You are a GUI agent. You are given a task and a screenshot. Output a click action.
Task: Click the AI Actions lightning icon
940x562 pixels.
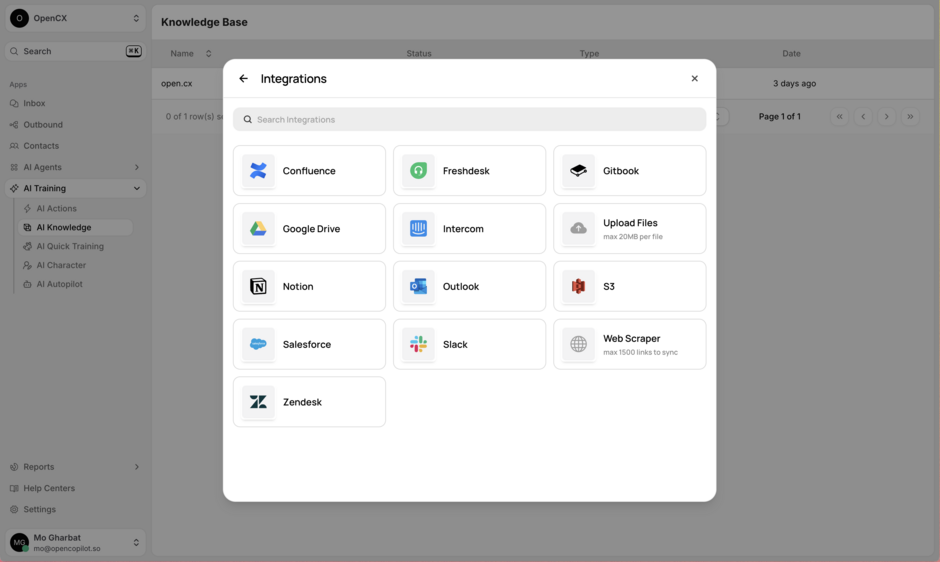click(x=27, y=209)
